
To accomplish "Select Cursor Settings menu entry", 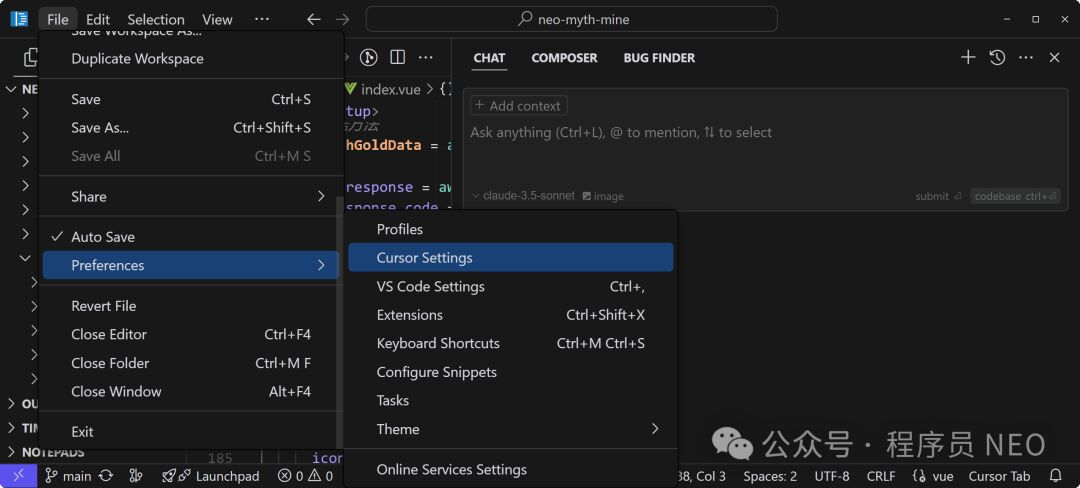I will click(510, 258).
